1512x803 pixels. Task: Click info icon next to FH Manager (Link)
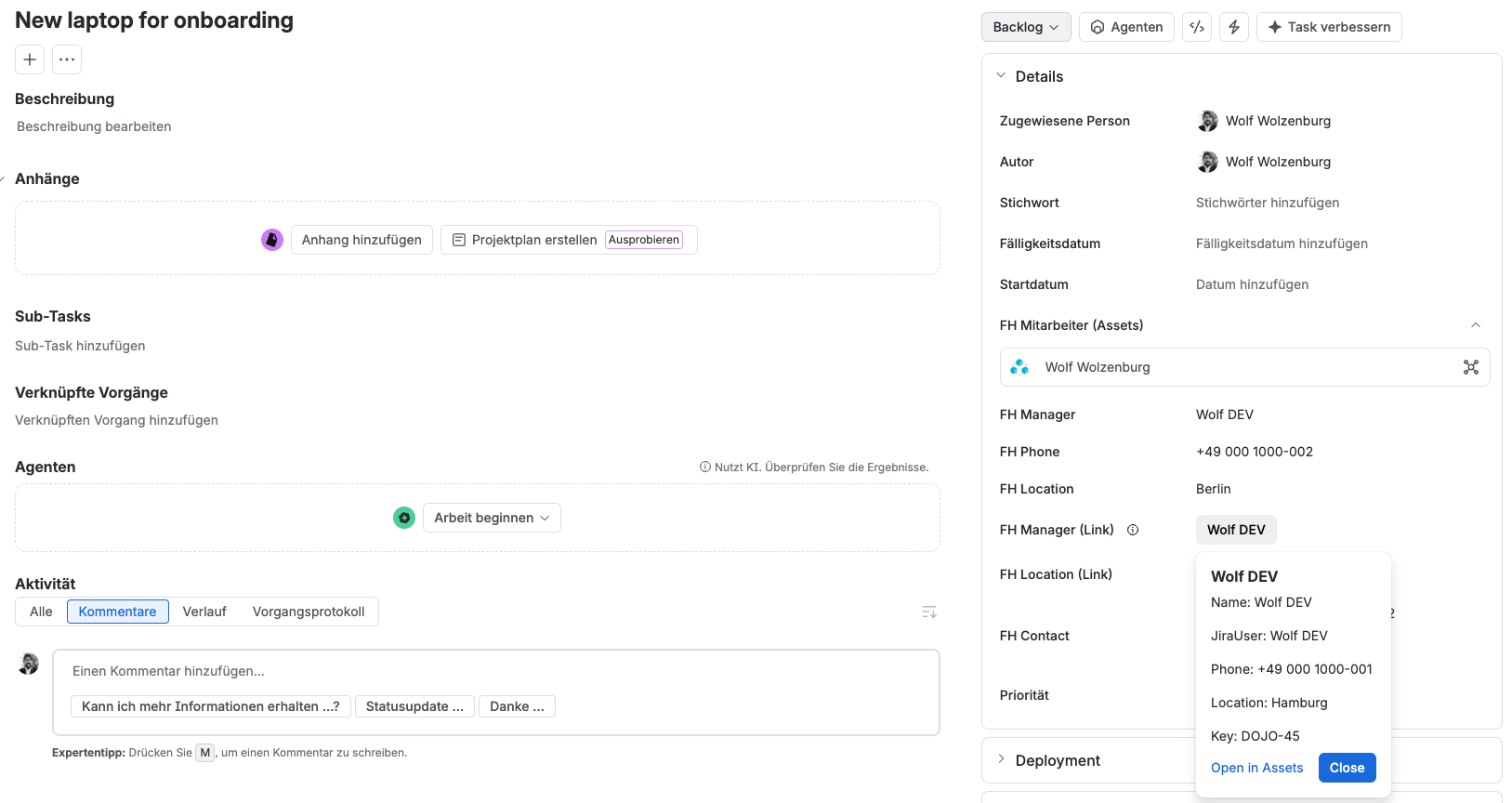[1133, 530]
